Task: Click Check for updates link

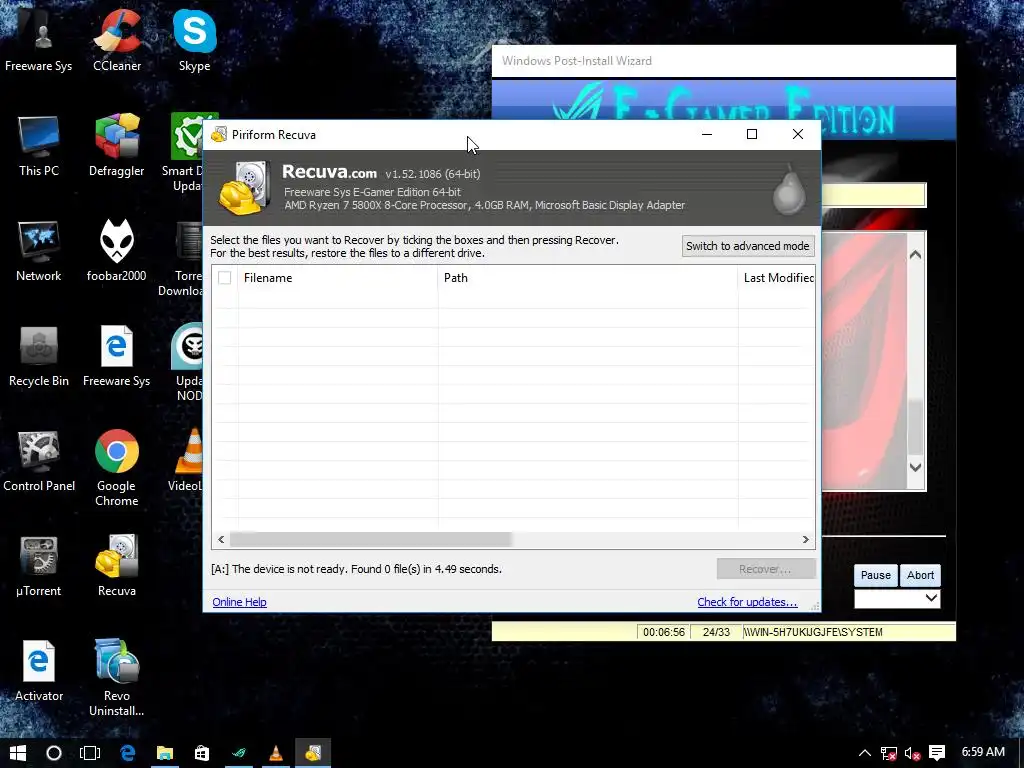Action: coord(747,602)
